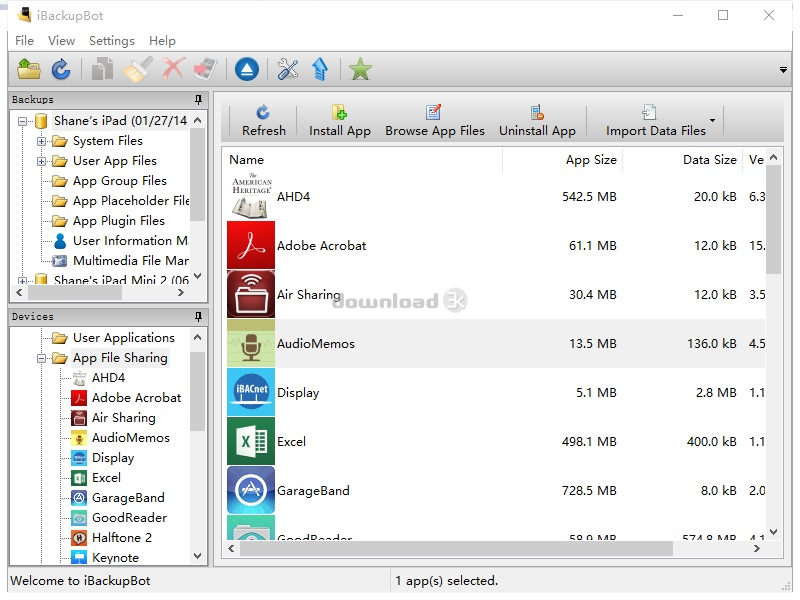Expand the Shane's iPad Mini 2 backup
800x600 pixels.
pyautogui.click(x=22, y=280)
